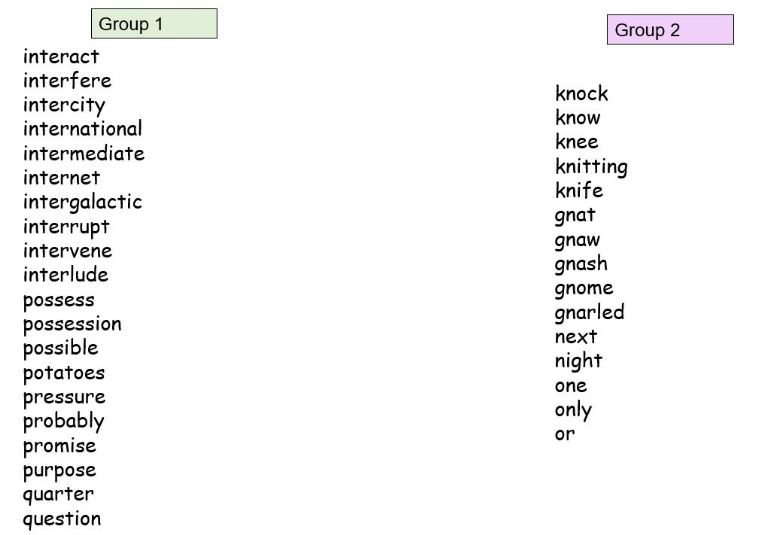Screen dimensions: 779x535
Task: Select the word "interact"
Action: click(x=61, y=57)
